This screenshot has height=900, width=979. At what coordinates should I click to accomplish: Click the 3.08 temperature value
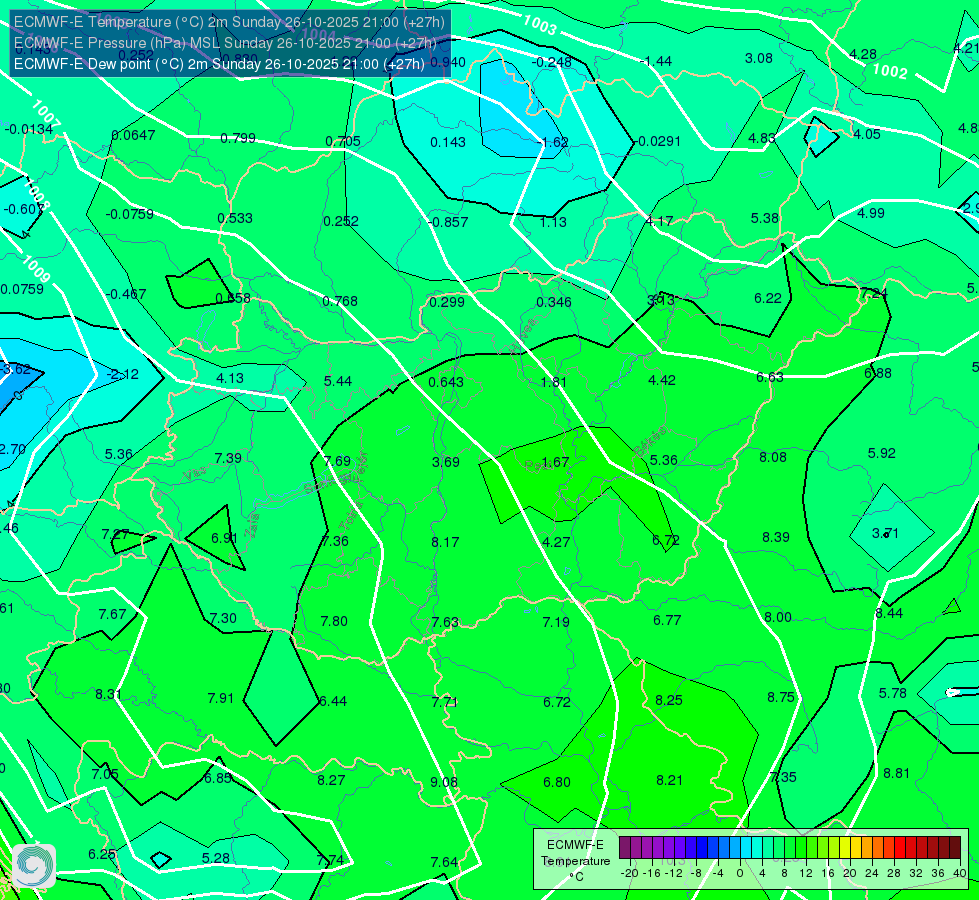pyautogui.click(x=759, y=58)
